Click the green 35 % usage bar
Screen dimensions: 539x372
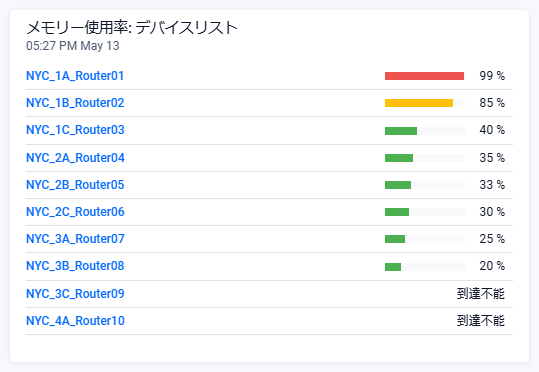[399, 158]
